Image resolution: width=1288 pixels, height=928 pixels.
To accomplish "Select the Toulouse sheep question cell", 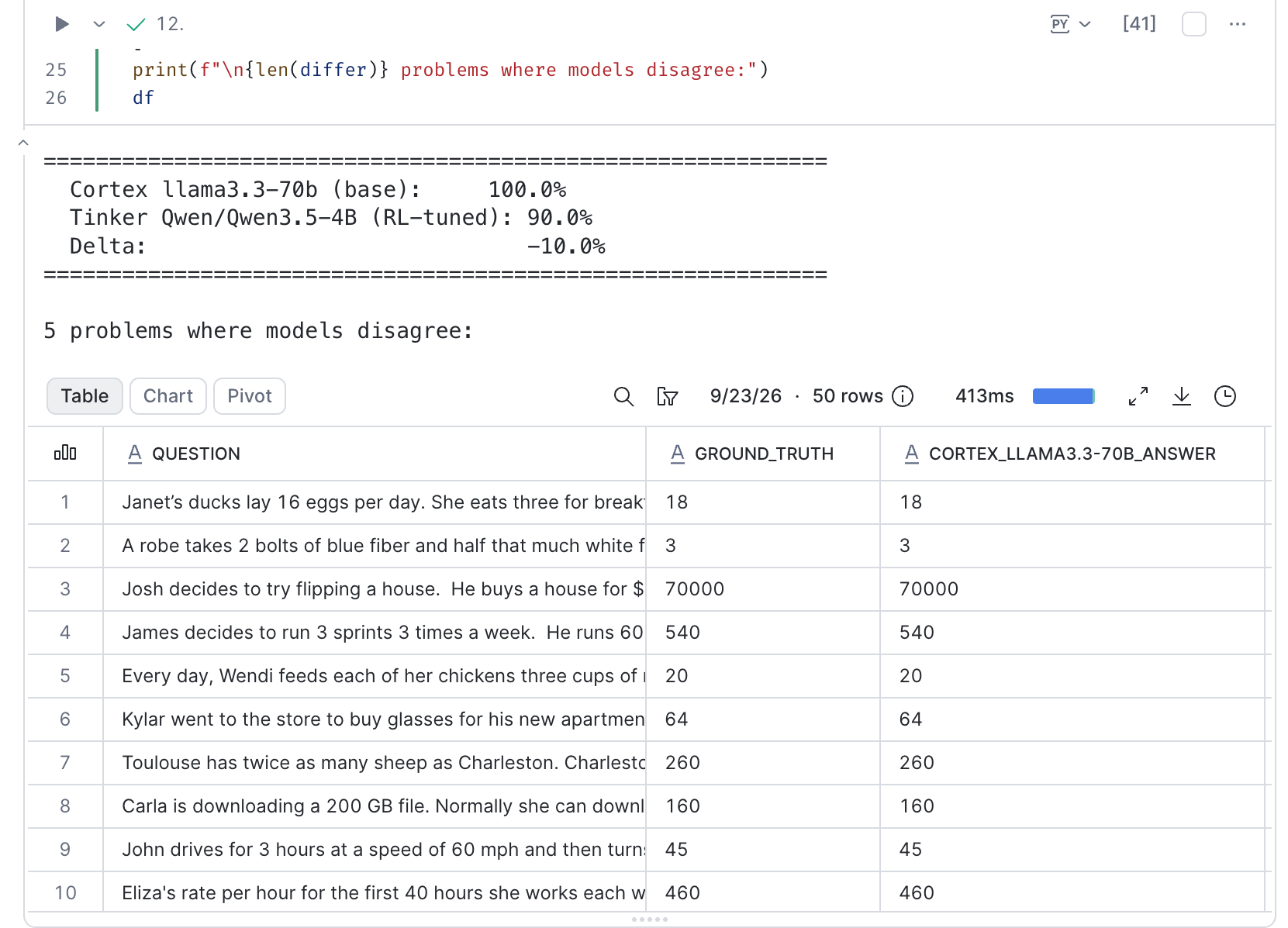I will (x=375, y=763).
